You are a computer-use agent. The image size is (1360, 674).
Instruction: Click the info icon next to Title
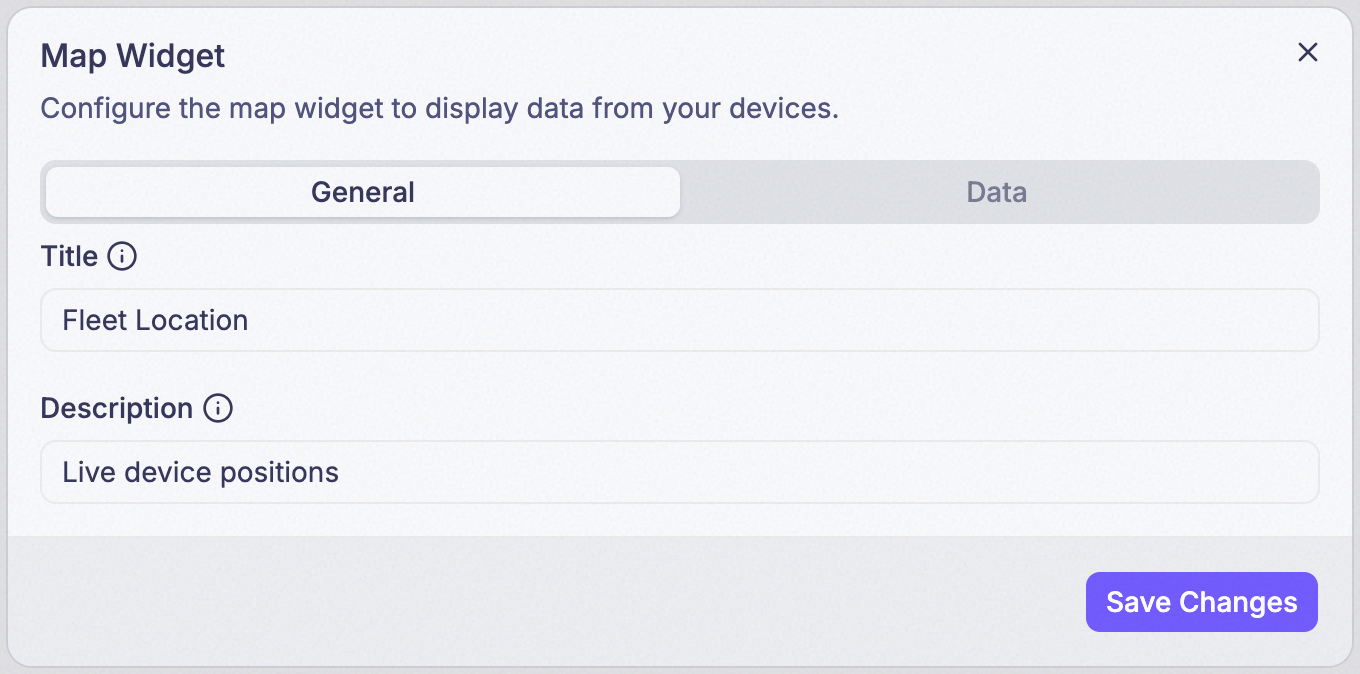122,257
